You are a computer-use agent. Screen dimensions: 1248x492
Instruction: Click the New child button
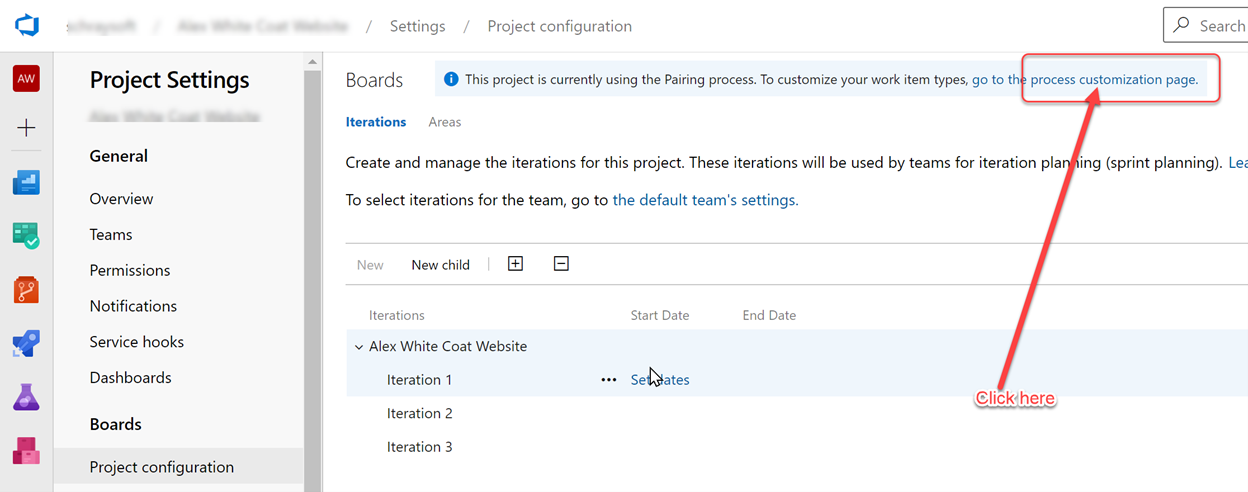pyautogui.click(x=440, y=265)
